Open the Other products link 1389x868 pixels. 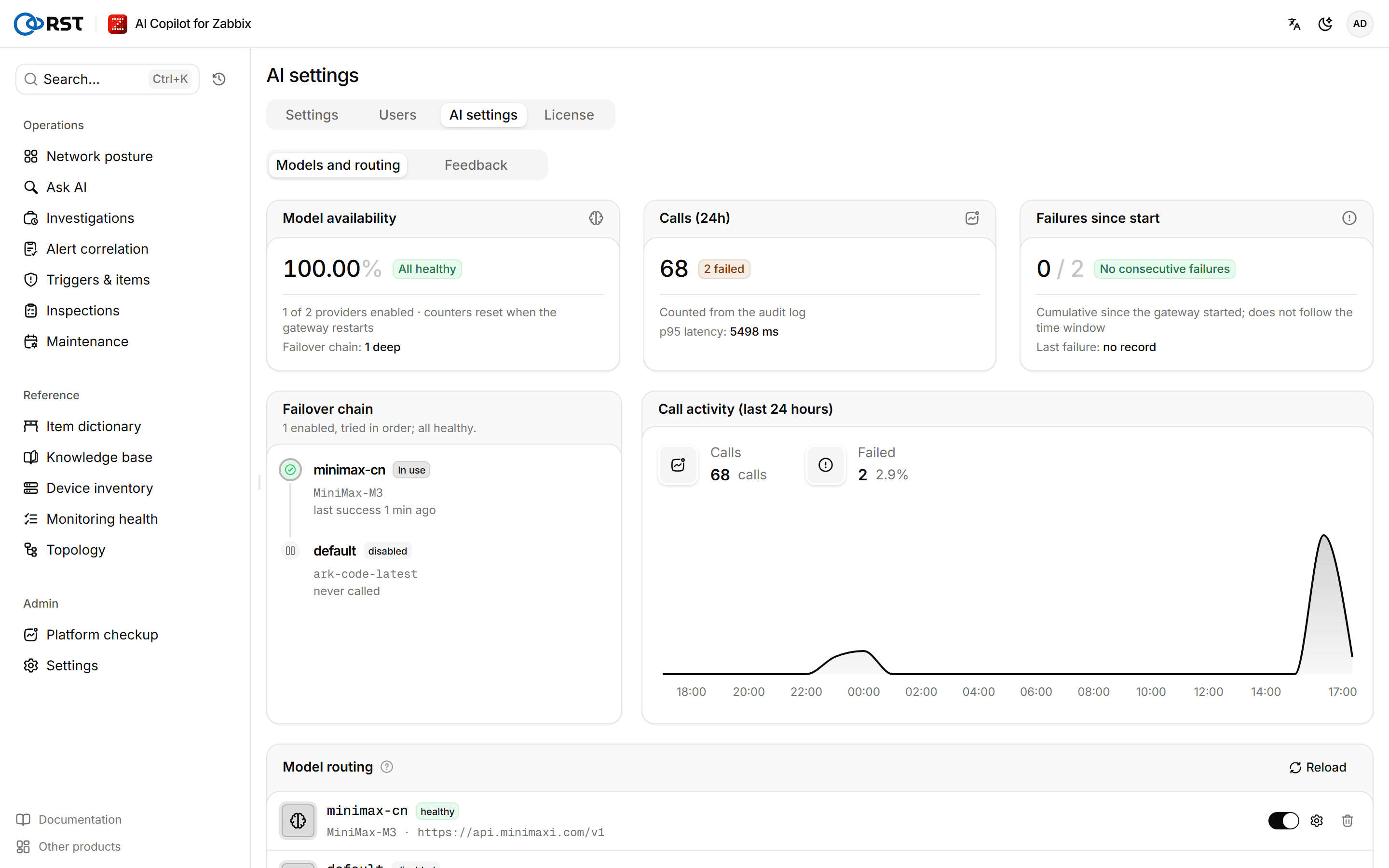click(69, 847)
